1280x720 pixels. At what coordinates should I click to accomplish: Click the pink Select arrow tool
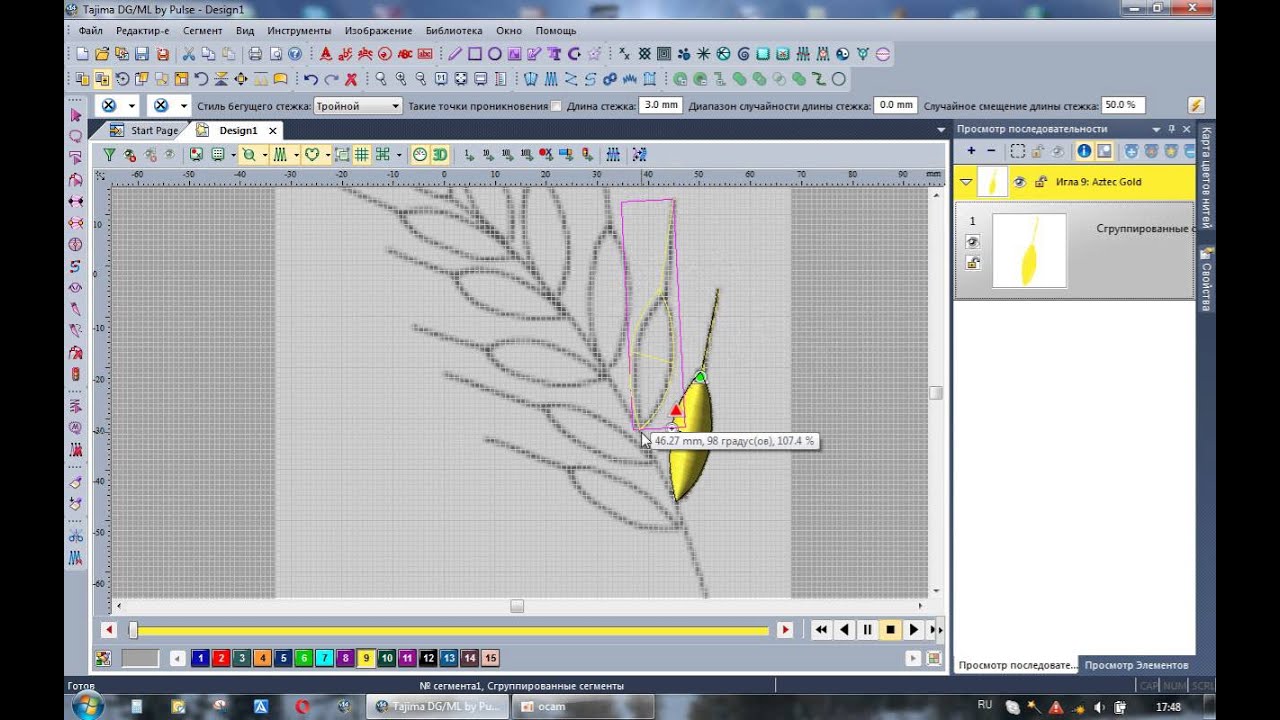pyautogui.click(x=76, y=116)
